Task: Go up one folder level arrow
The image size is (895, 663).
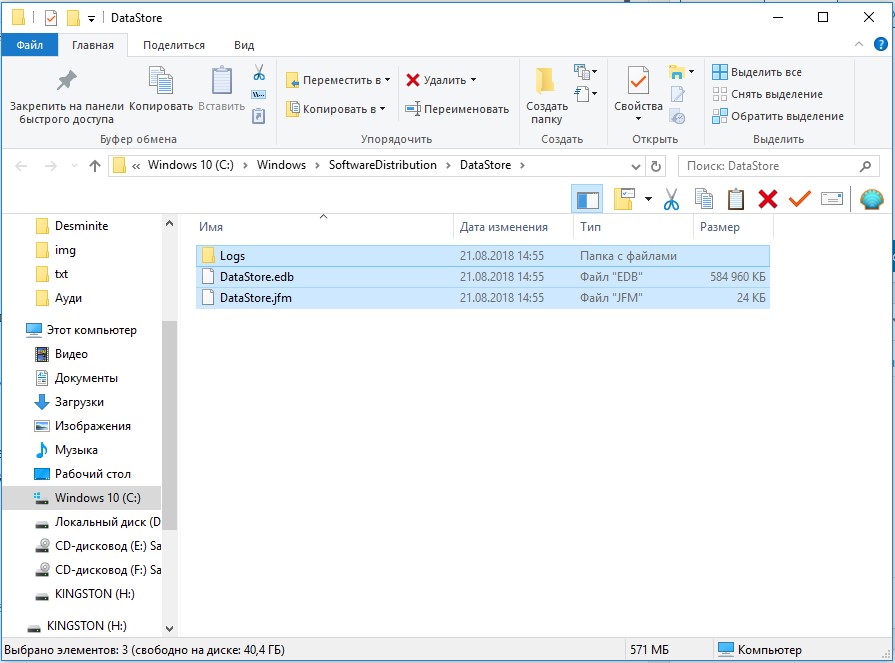Action: pyautogui.click(x=95, y=166)
